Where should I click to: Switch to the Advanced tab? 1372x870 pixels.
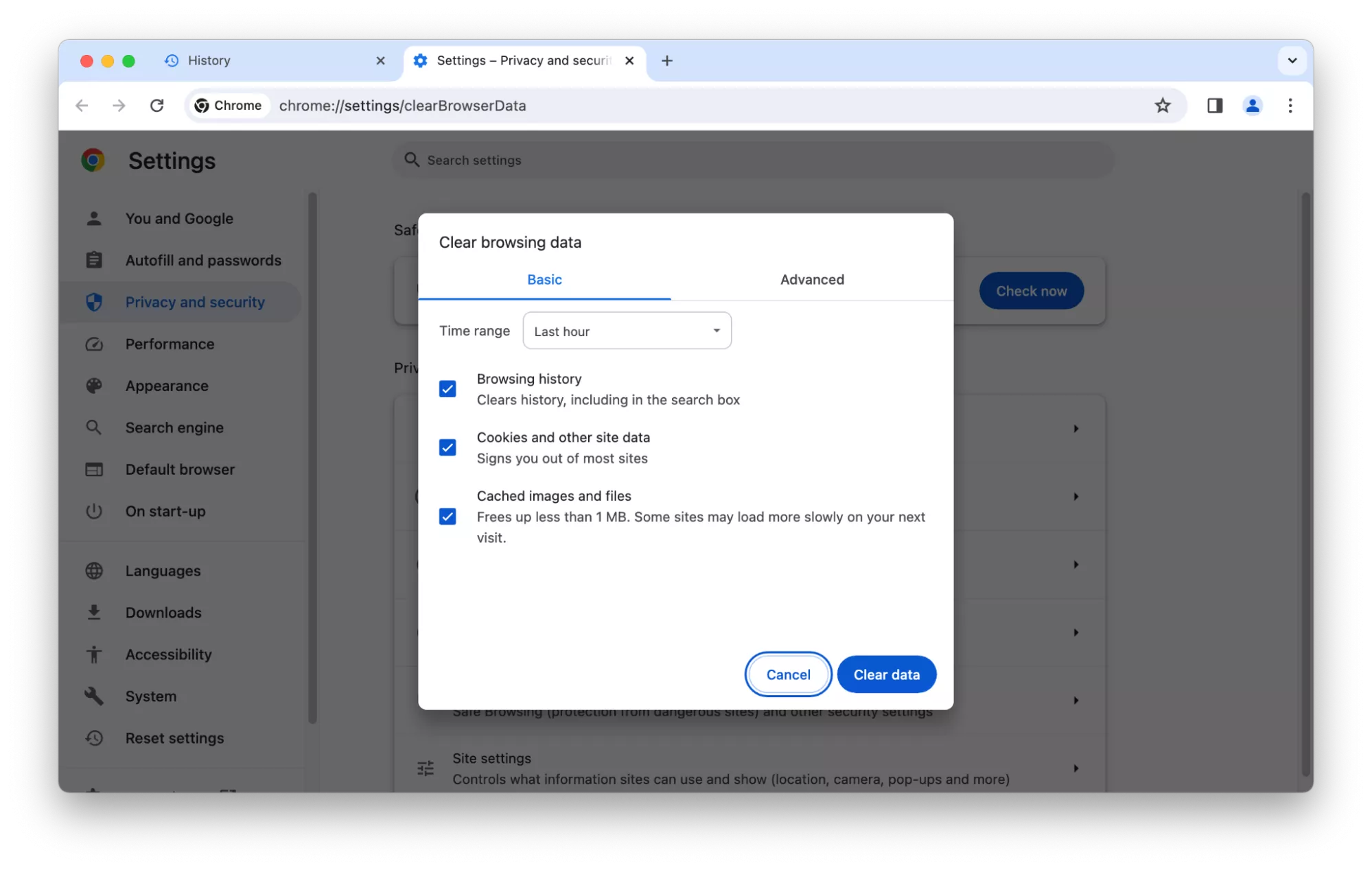pos(812,279)
